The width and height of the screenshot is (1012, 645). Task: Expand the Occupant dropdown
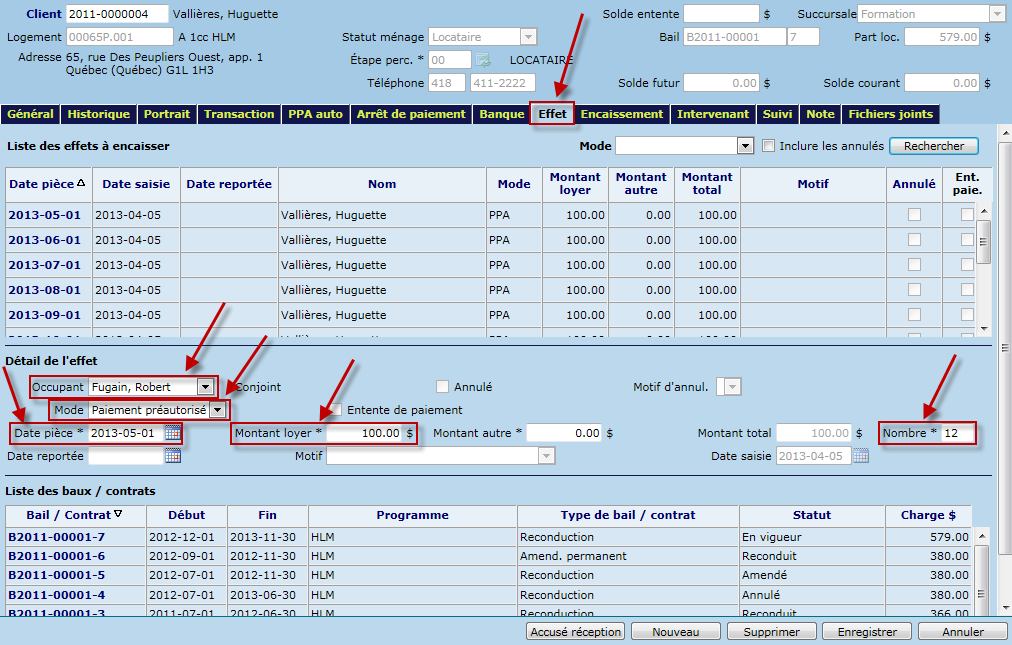(x=205, y=387)
